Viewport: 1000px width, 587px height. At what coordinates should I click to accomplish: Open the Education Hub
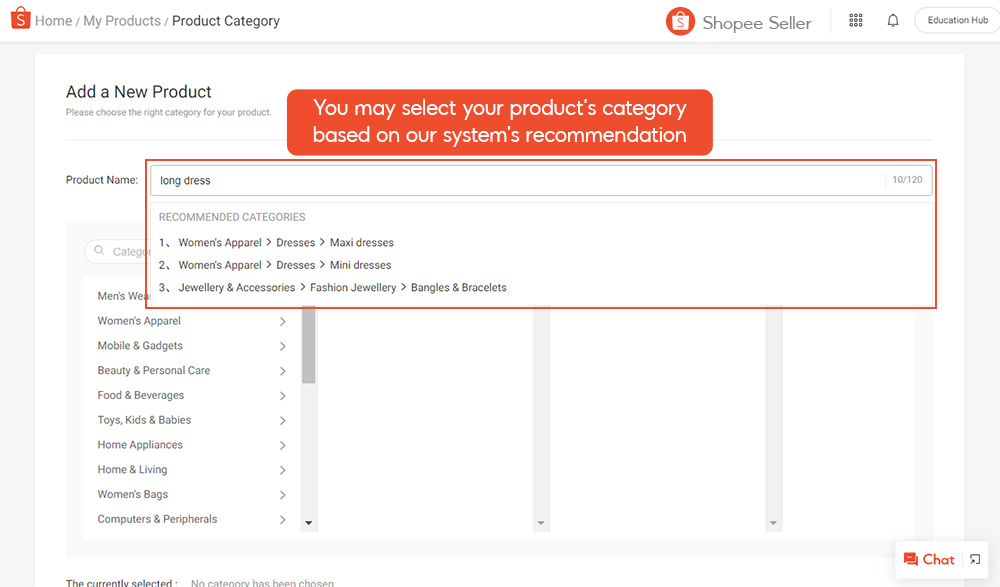tap(956, 19)
